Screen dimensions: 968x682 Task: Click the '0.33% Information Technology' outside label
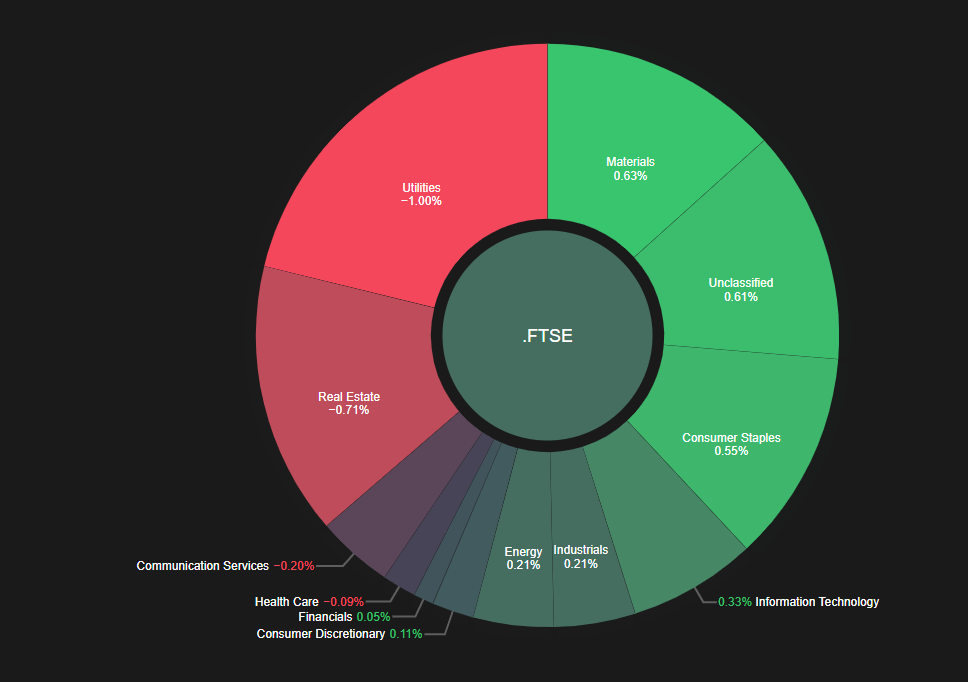pos(798,602)
